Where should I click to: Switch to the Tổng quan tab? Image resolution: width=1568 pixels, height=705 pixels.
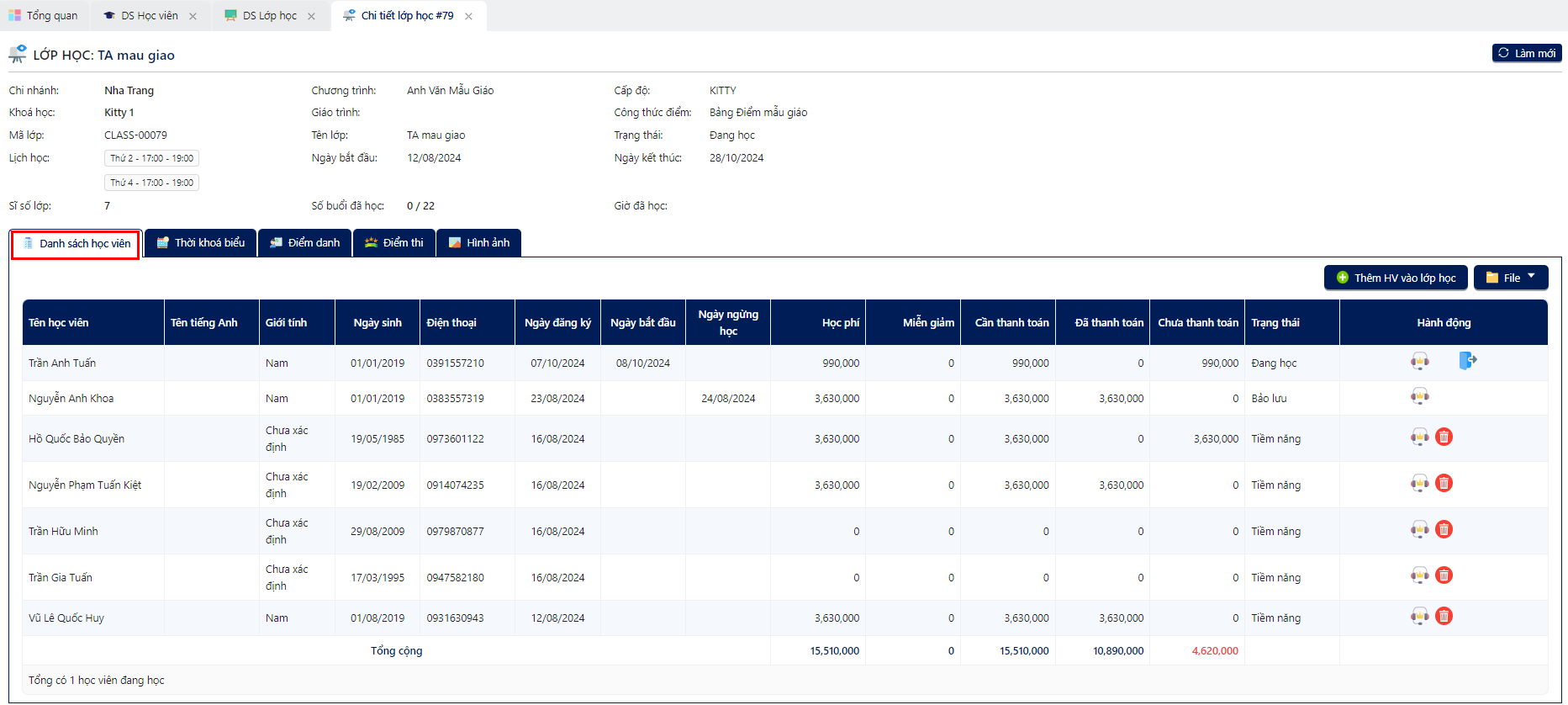[43, 15]
